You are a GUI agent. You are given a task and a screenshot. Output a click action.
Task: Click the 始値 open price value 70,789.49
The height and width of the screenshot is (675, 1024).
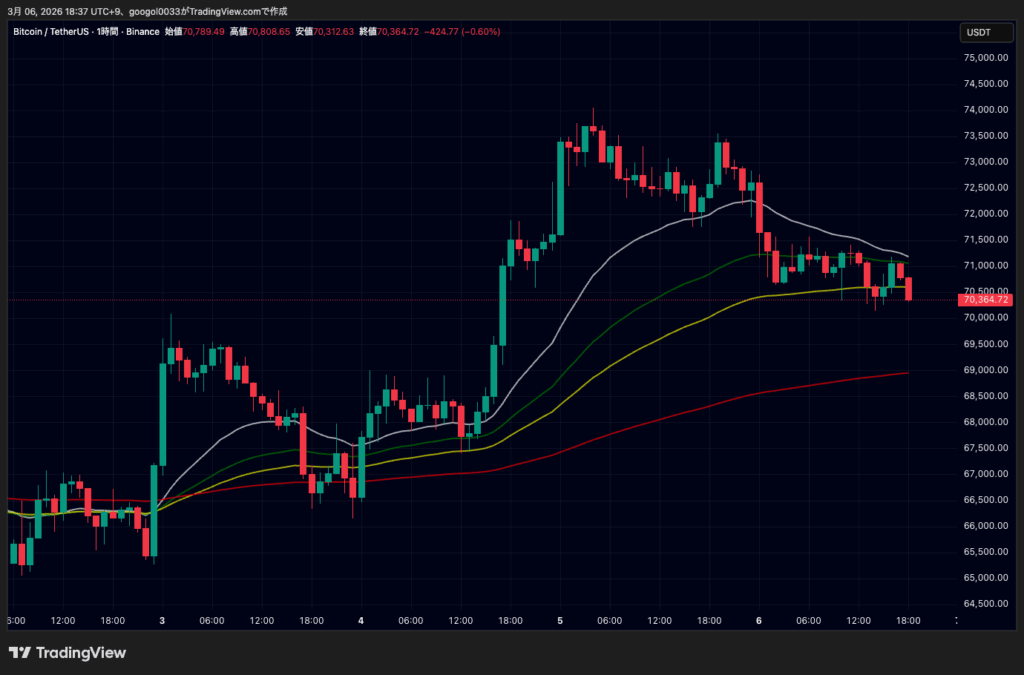[203, 32]
